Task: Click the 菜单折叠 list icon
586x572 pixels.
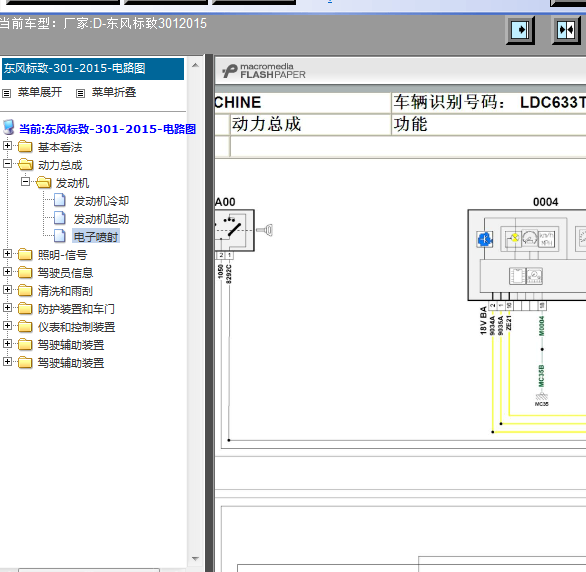Action: coord(80,93)
